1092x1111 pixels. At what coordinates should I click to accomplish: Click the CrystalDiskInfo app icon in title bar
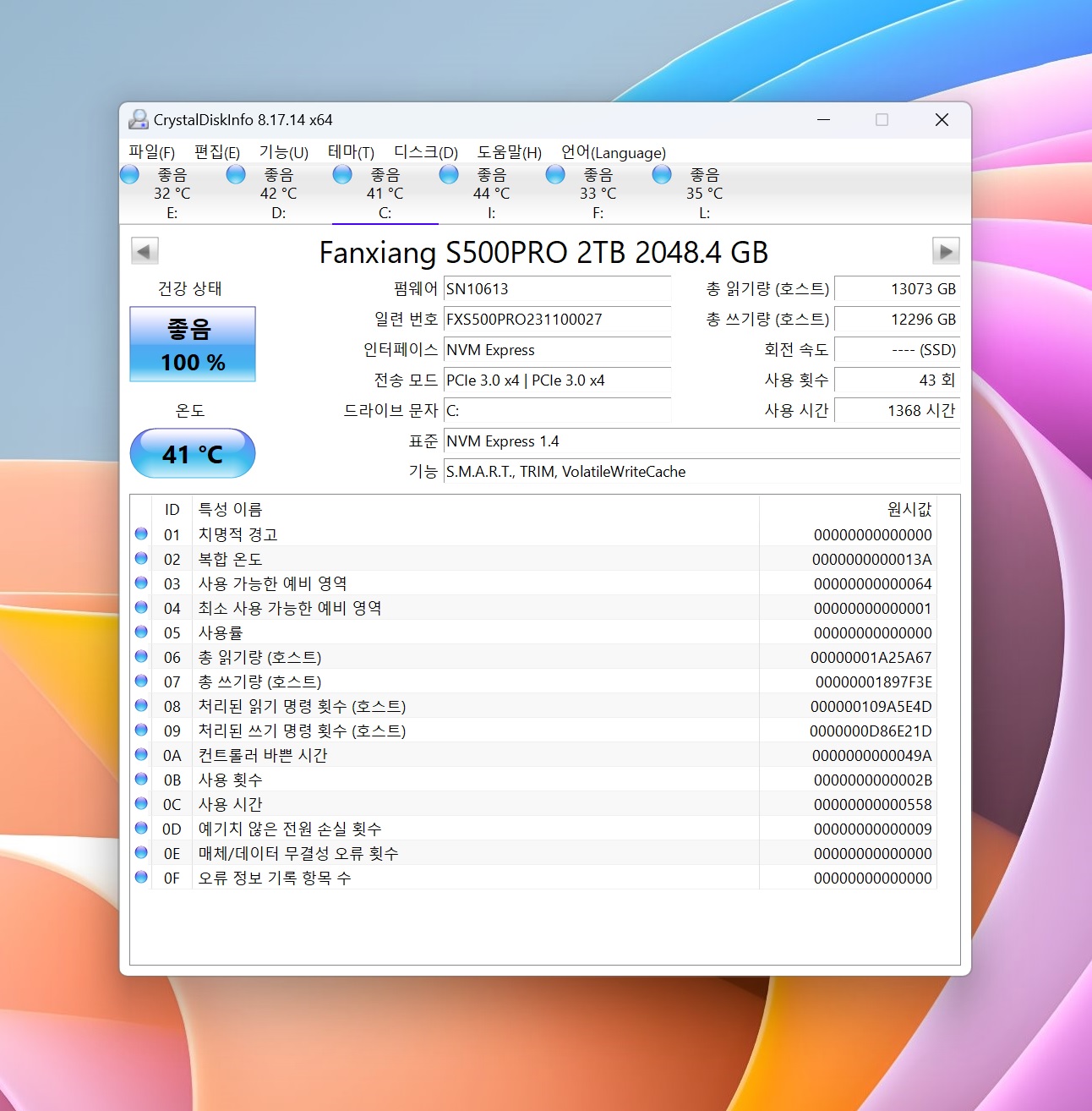point(138,120)
